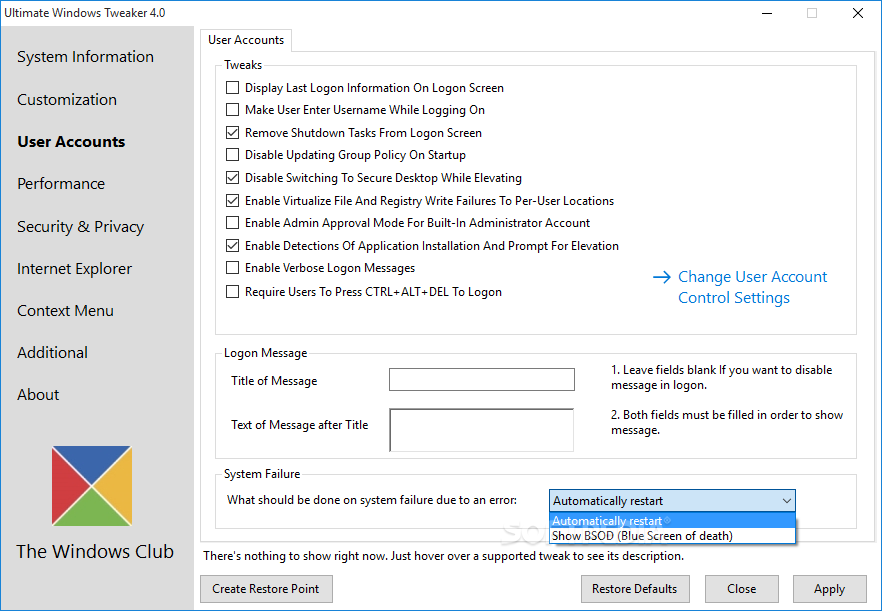882x611 pixels.
Task: Open About section
Action: pyautogui.click(x=38, y=395)
